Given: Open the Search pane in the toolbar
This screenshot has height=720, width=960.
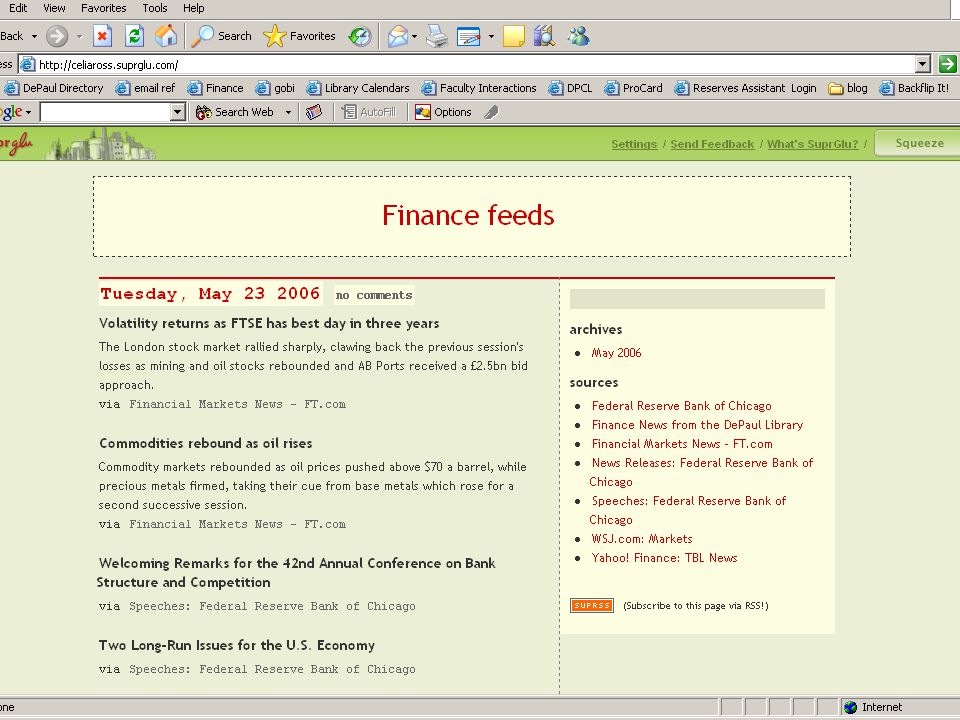Looking at the screenshot, I should (x=222, y=36).
